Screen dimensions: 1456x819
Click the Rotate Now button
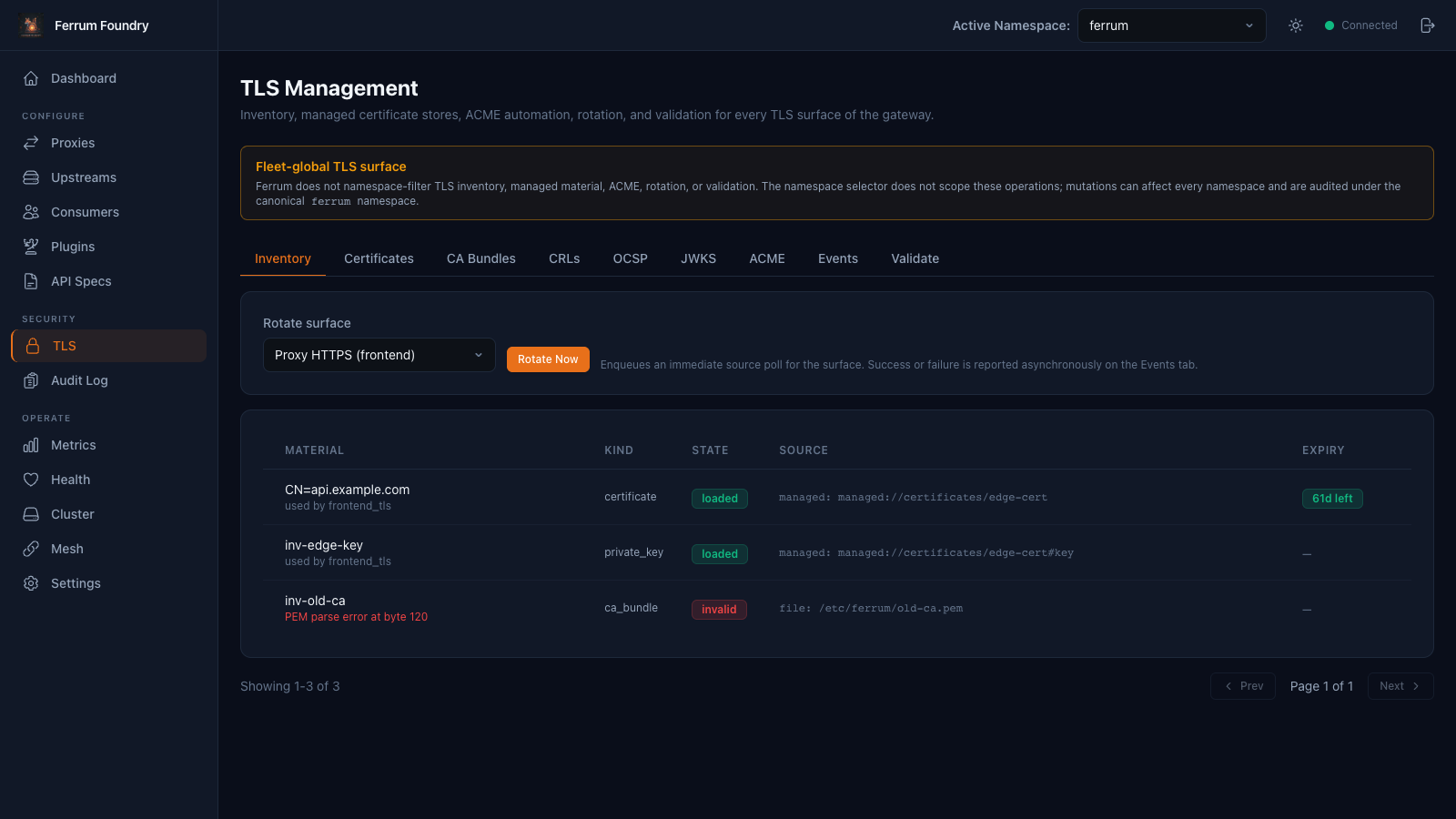[x=548, y=359]
